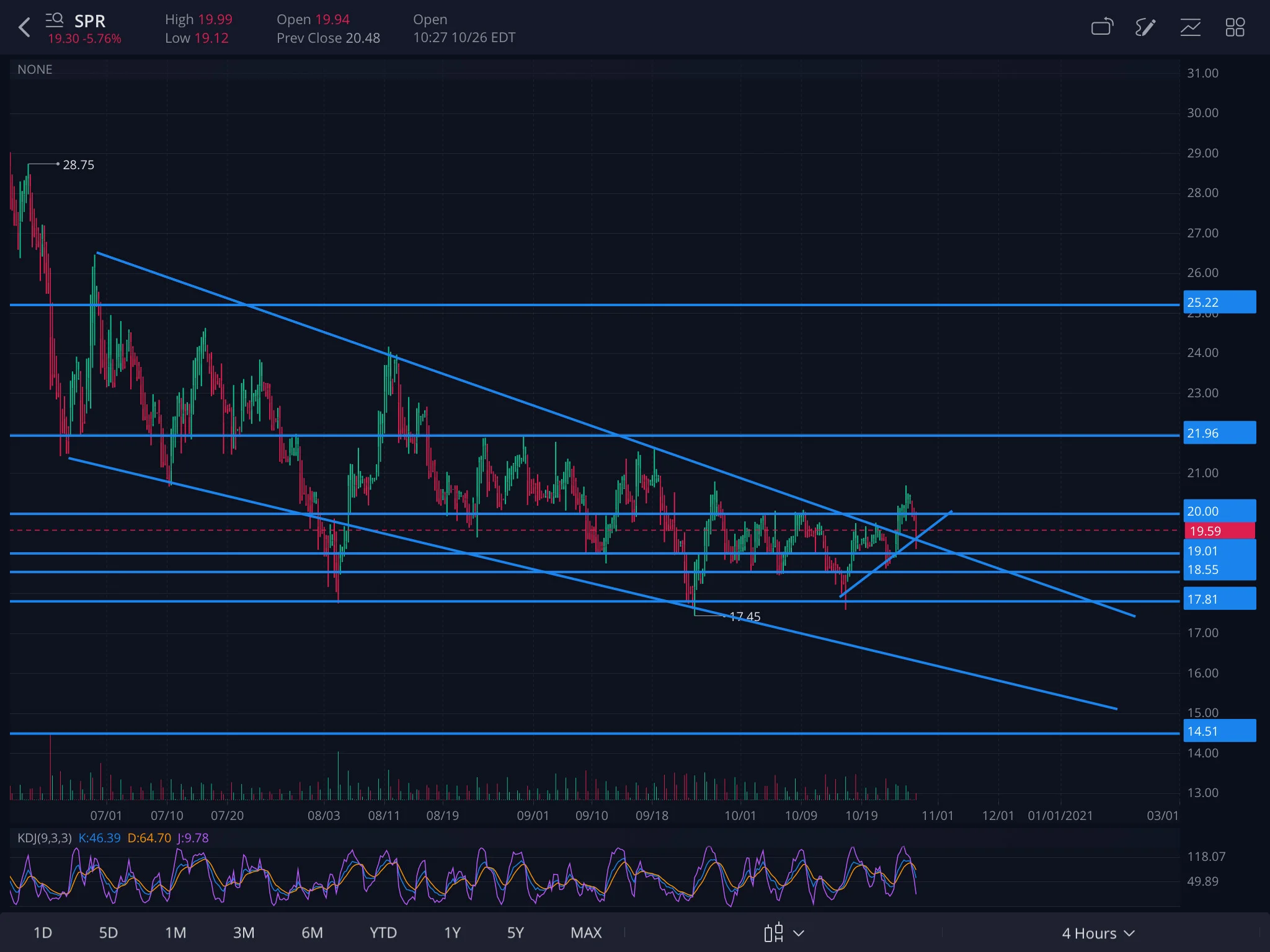Select the 1M time range
This screenshot has height=952, width=1270.
[175, 933]
